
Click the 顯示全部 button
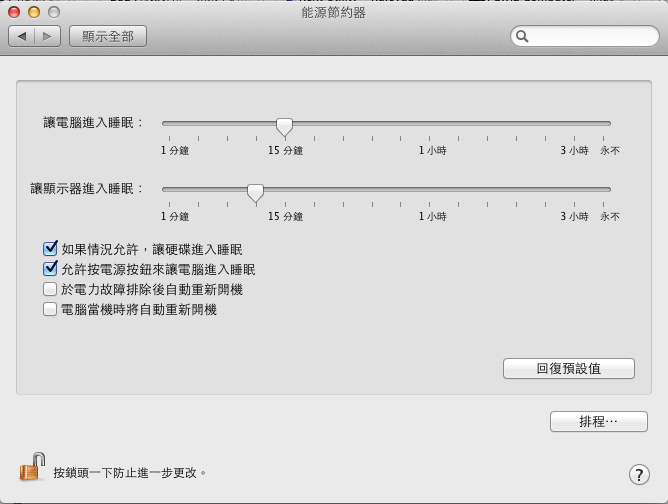click(x=108, y=37)
